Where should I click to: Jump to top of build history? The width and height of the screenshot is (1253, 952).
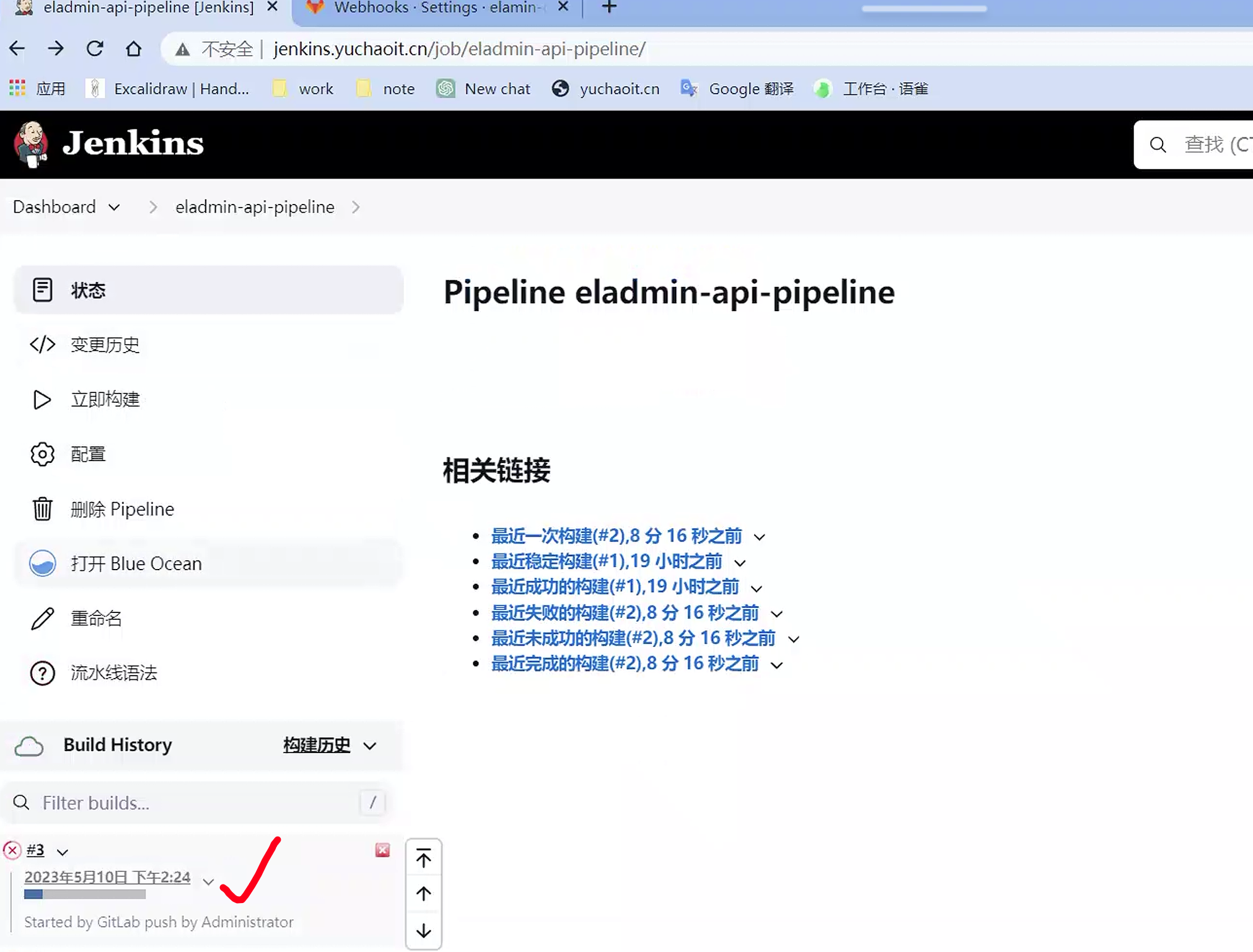coord(424,859)
